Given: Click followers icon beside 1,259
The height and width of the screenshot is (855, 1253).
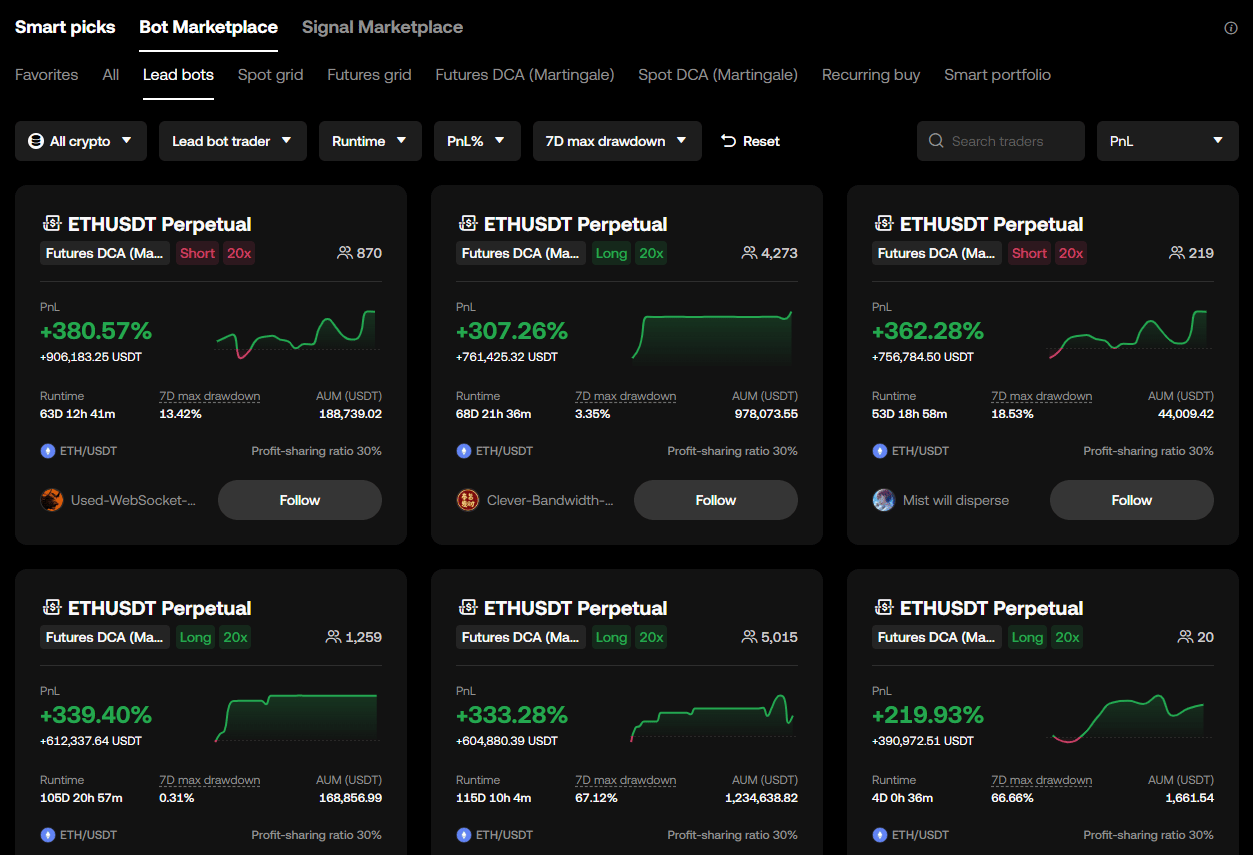Looking at the screenshot, I should point(333,637).
